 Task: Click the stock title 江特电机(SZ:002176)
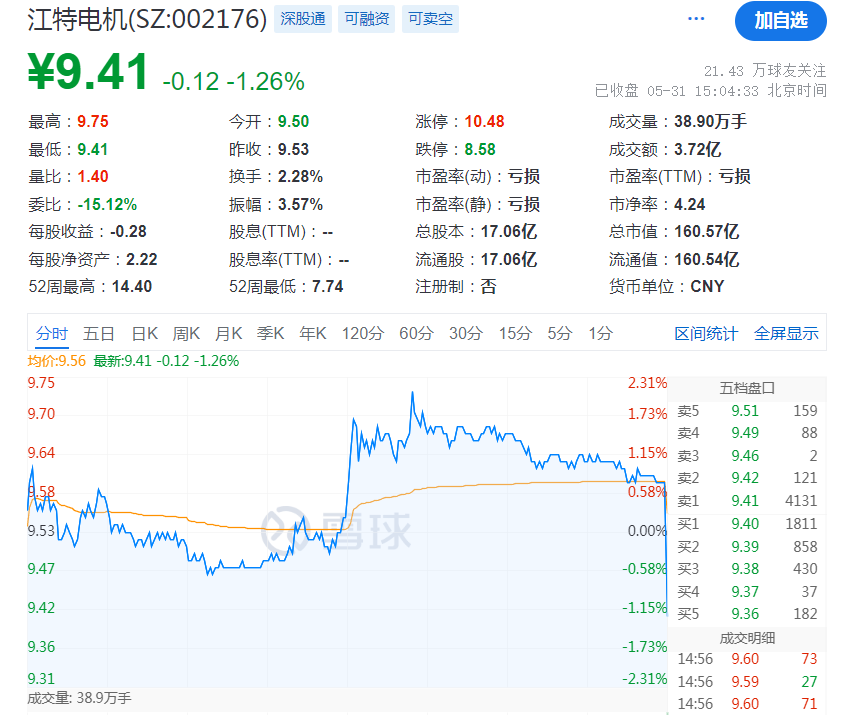click(x=147, y=19)
